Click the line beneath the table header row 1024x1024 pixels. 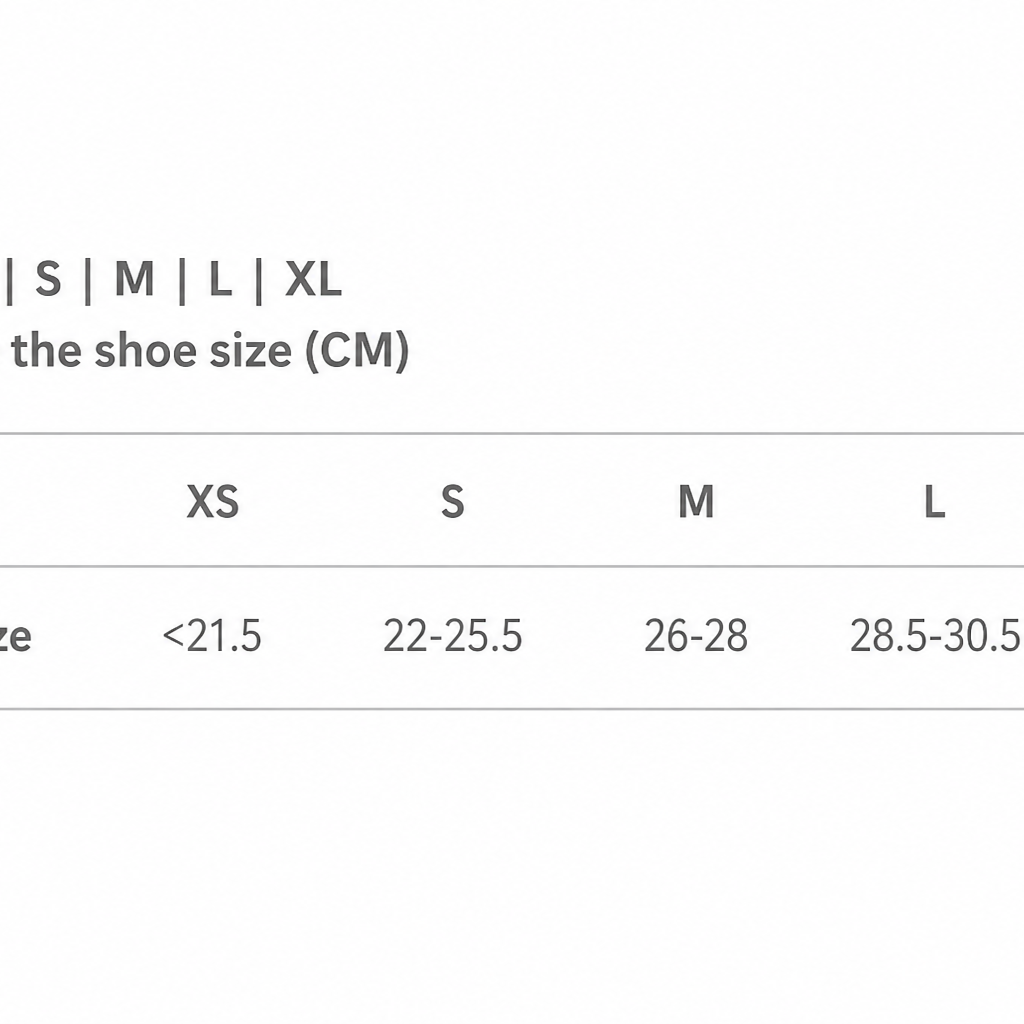pyautogui.click(x=512, y=566)
